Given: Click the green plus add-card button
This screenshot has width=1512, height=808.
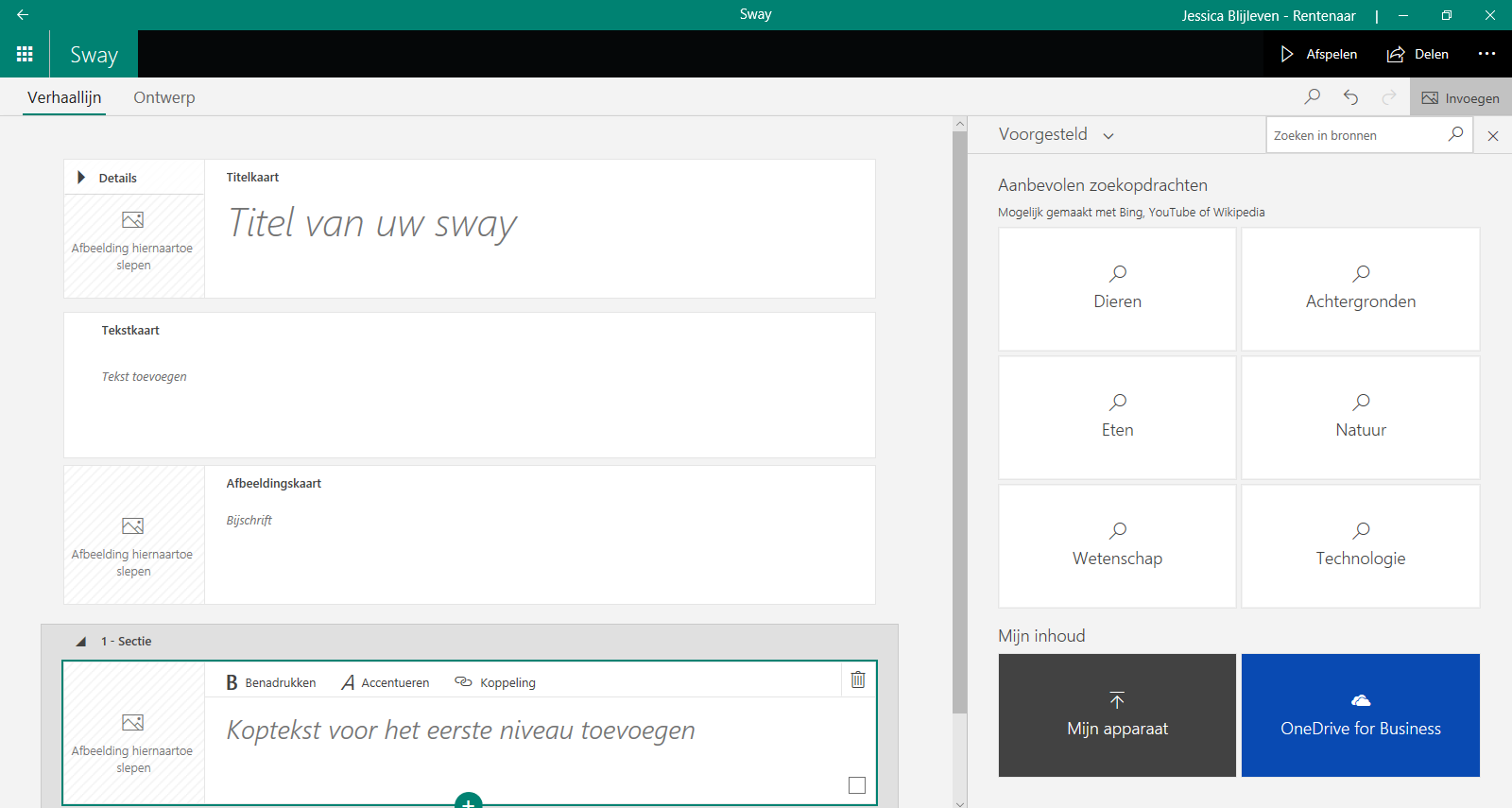Looking at the screenshot, I should [469, 801].
